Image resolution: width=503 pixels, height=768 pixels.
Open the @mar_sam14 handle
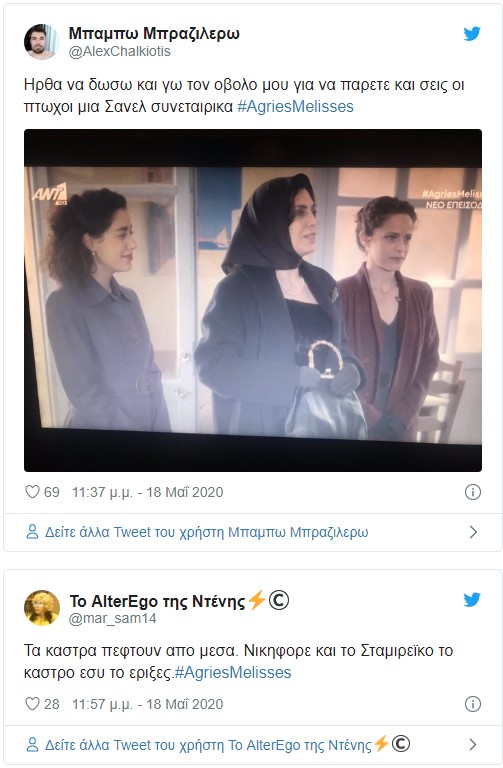(113, 618)
